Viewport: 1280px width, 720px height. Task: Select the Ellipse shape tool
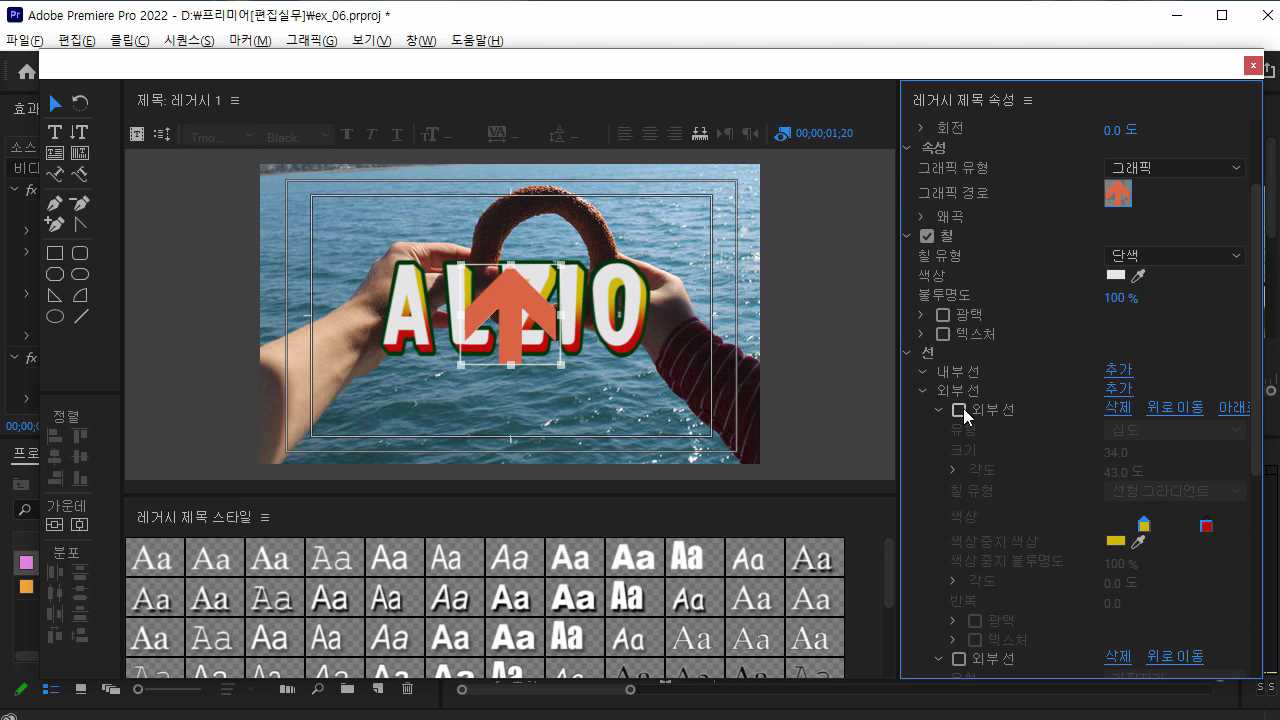tap(55, 316)
